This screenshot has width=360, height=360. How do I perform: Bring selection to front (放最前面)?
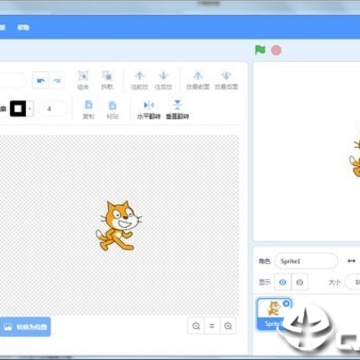[x=198, y=80]
